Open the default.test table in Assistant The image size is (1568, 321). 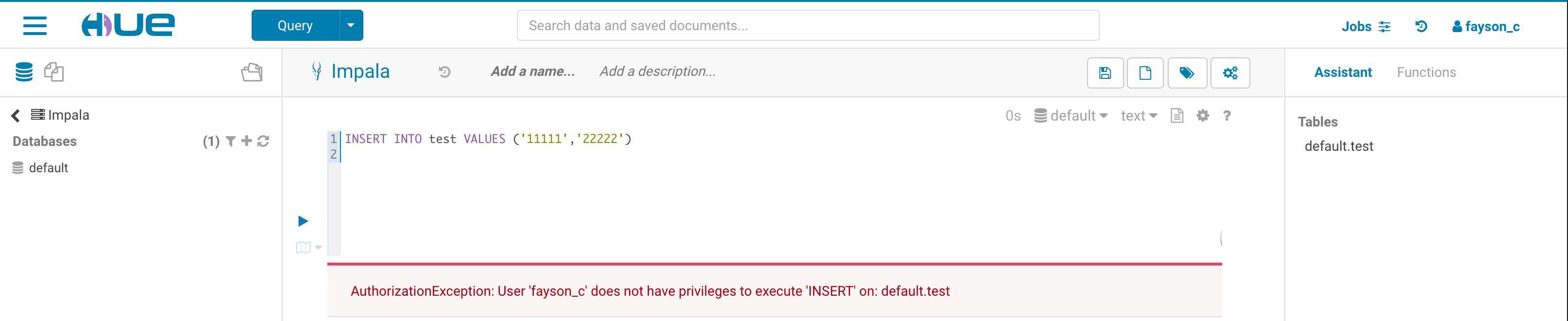pos(1339,146)
